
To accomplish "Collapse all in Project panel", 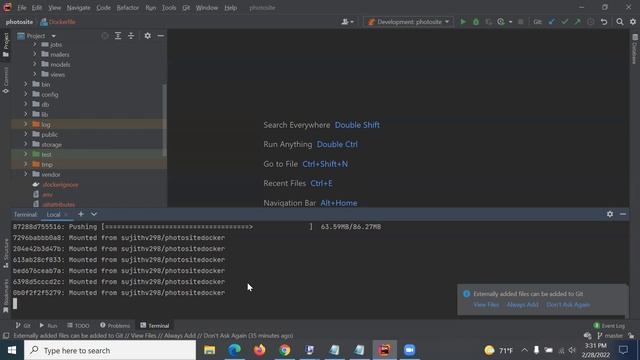I will pos(131,36).
